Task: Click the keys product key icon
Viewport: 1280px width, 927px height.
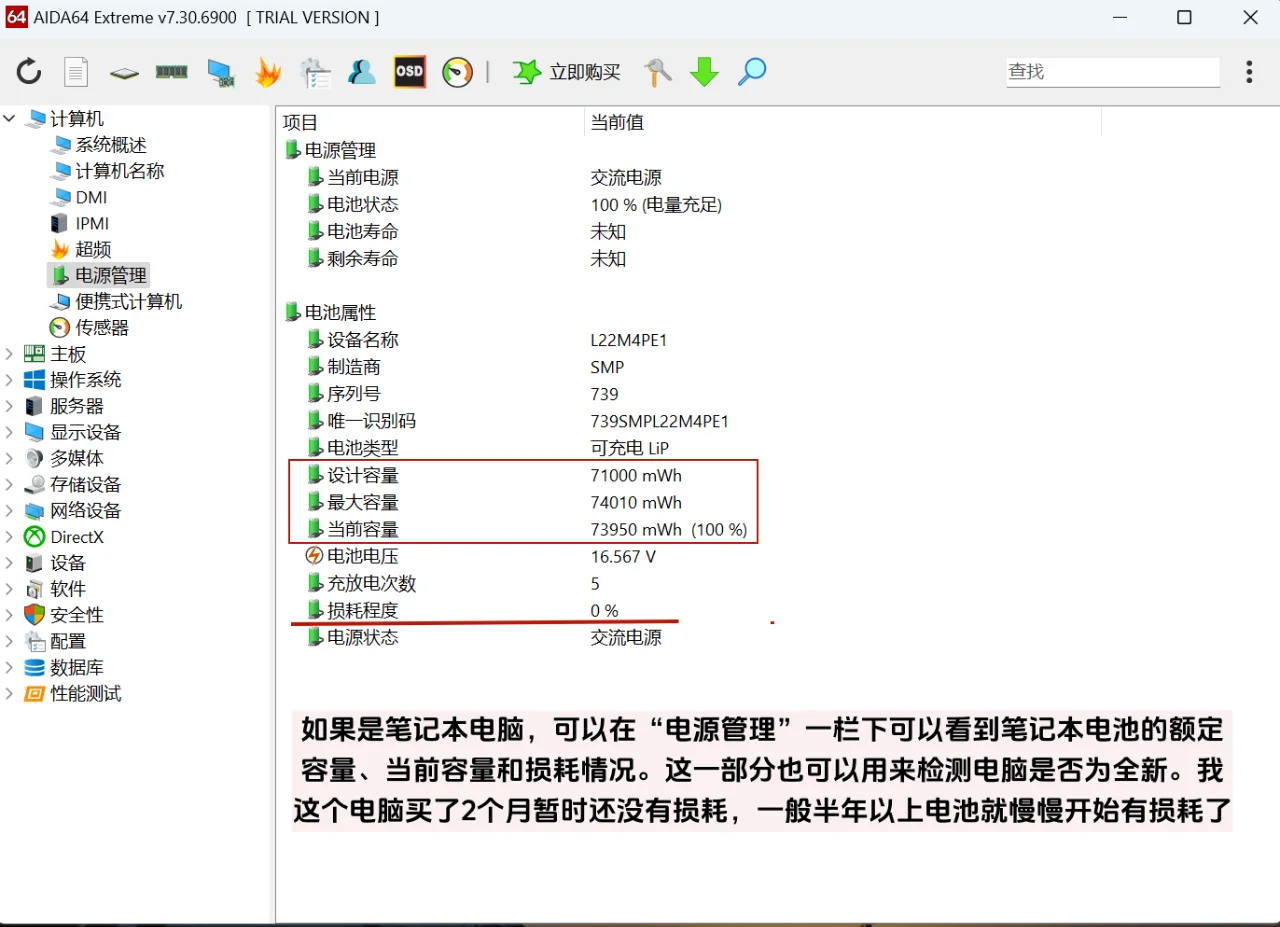Action: coord(657,72)
